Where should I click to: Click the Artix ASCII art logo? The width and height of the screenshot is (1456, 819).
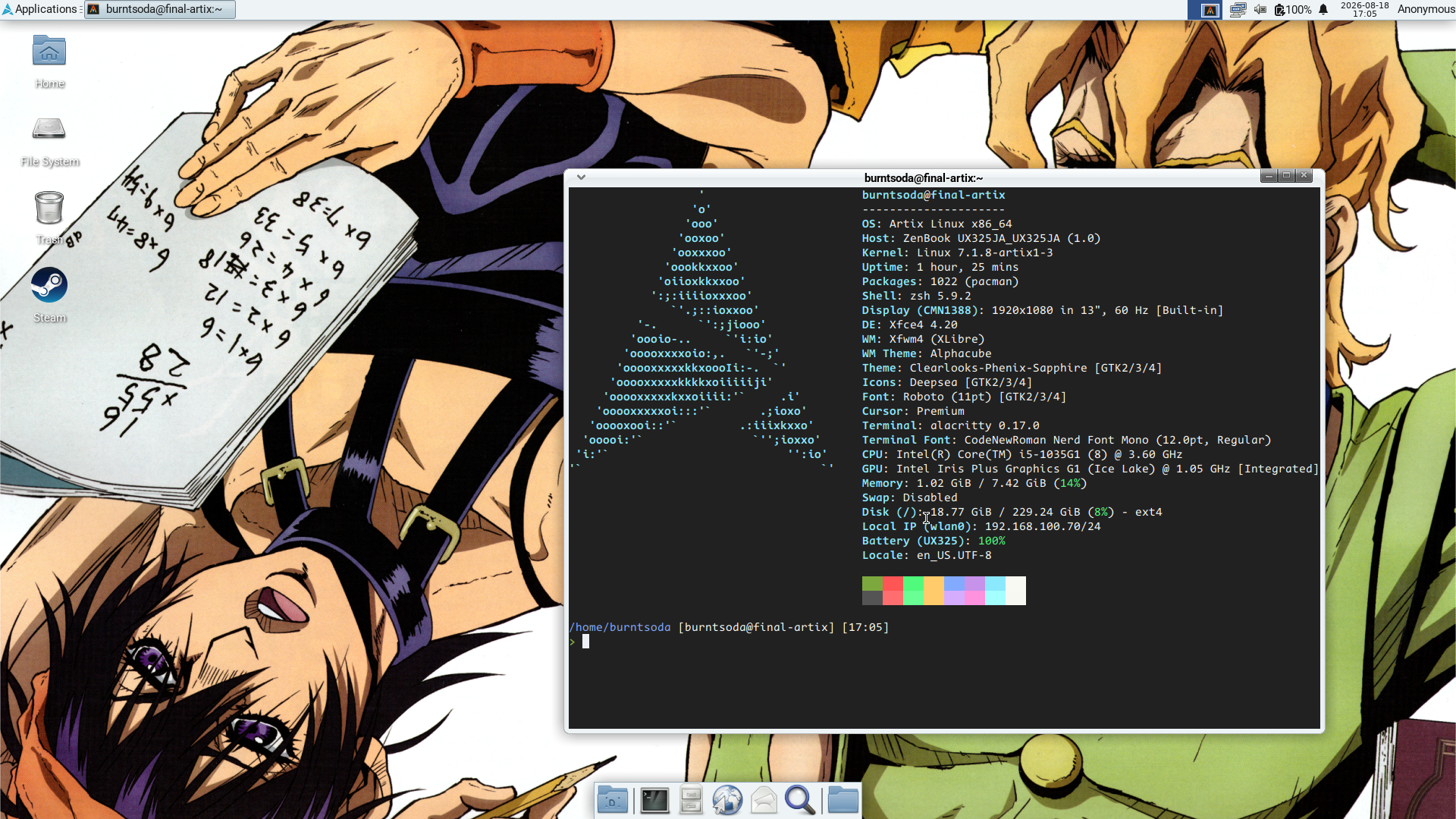tap(701, 331)
